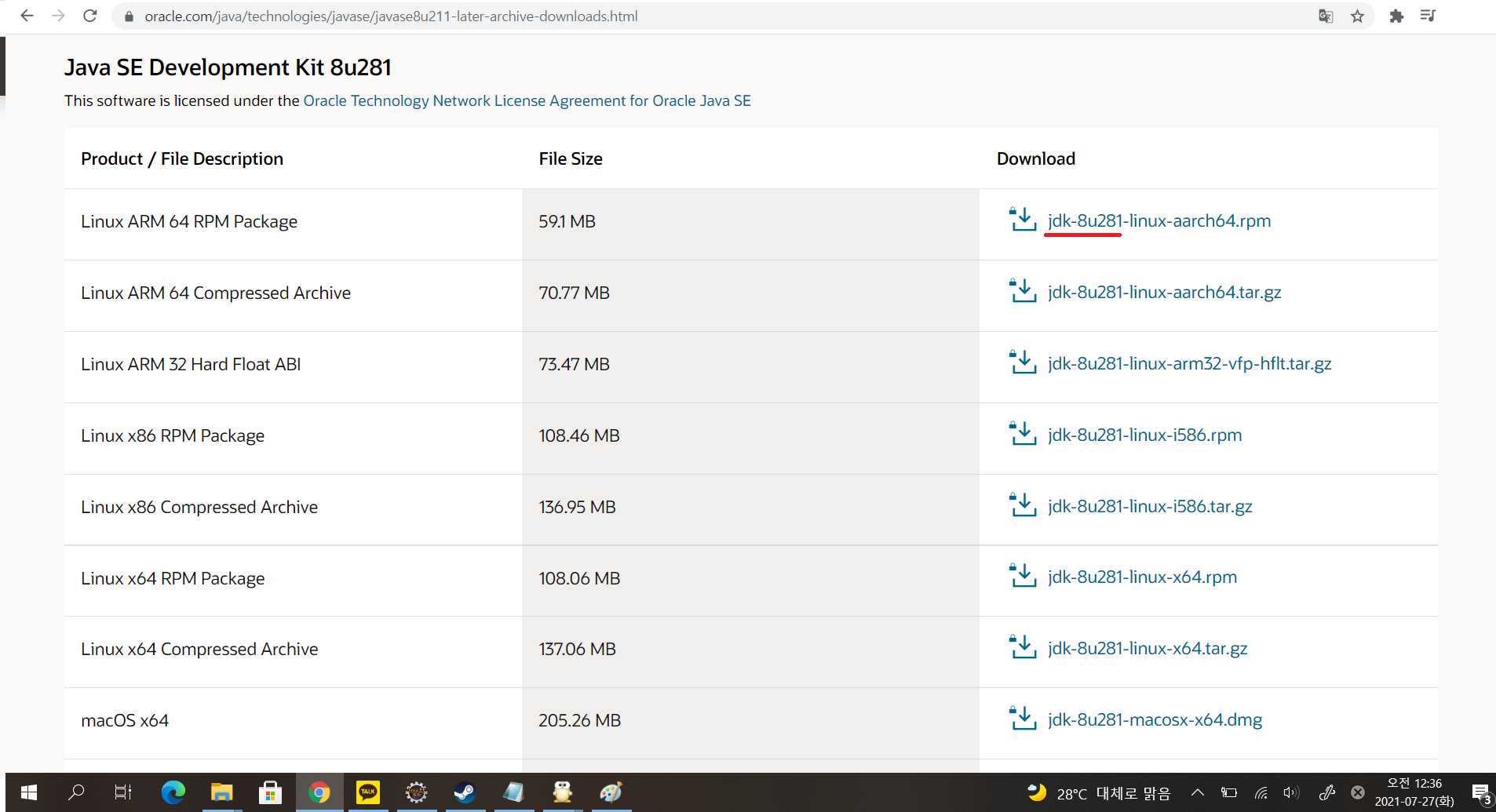Screen dimensions: 1496x812
Task: Select the 'macOS x64' row text
Action: pyautogui.click(x=125, y=721)
